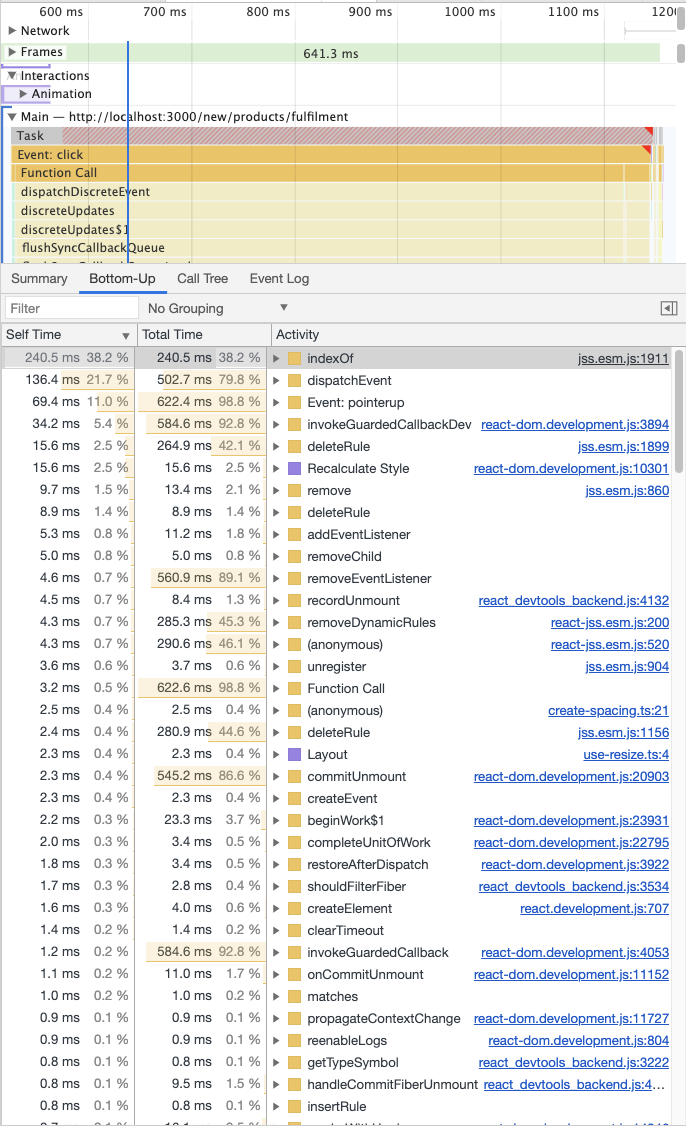This screenshot has height=1126, width=686.
Task: Open the use-resize.ts:4 source link
Action: (x=626, y=754)
